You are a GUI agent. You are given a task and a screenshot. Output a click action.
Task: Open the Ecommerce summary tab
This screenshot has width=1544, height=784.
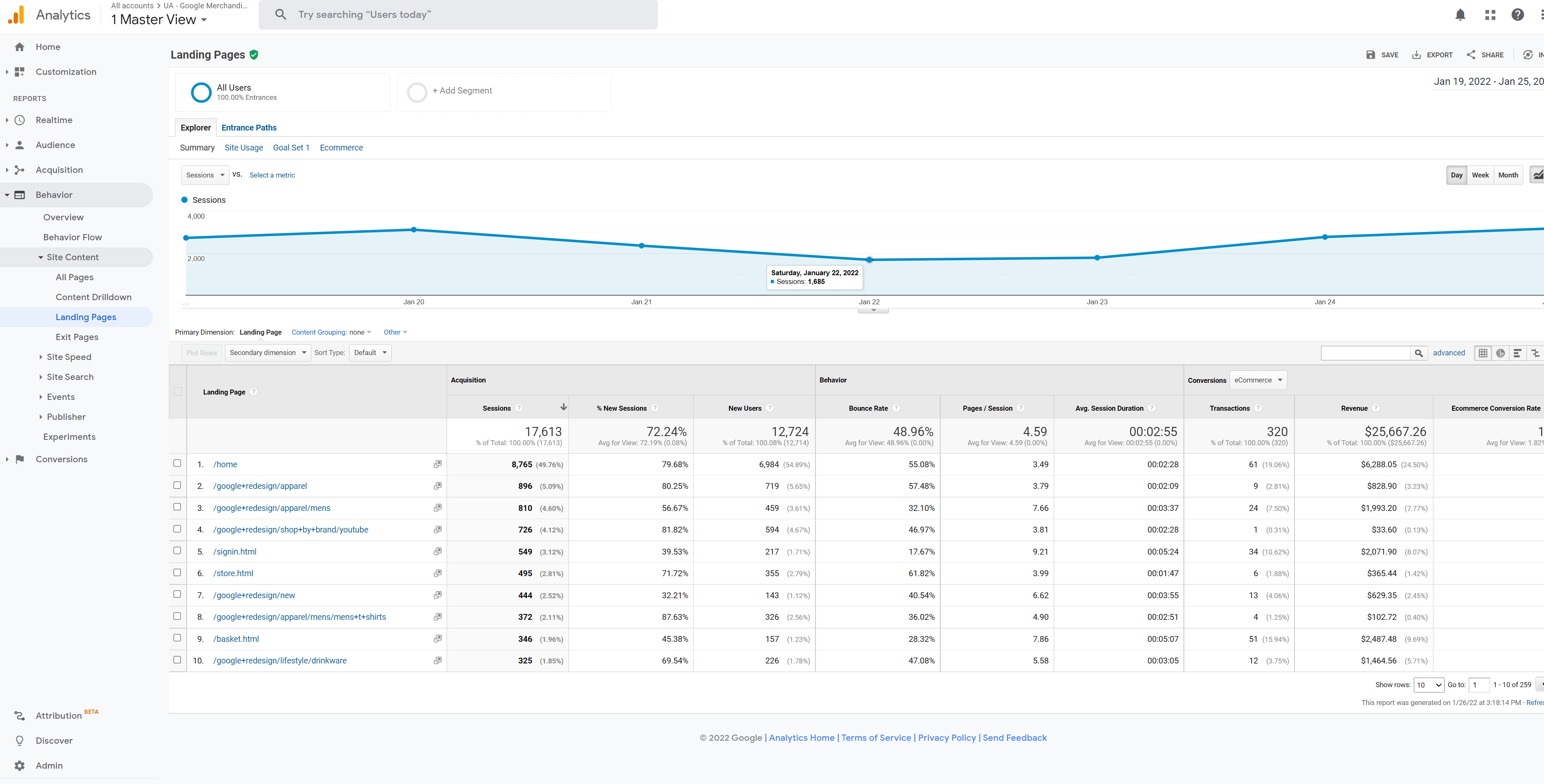[x=341, y=148]
